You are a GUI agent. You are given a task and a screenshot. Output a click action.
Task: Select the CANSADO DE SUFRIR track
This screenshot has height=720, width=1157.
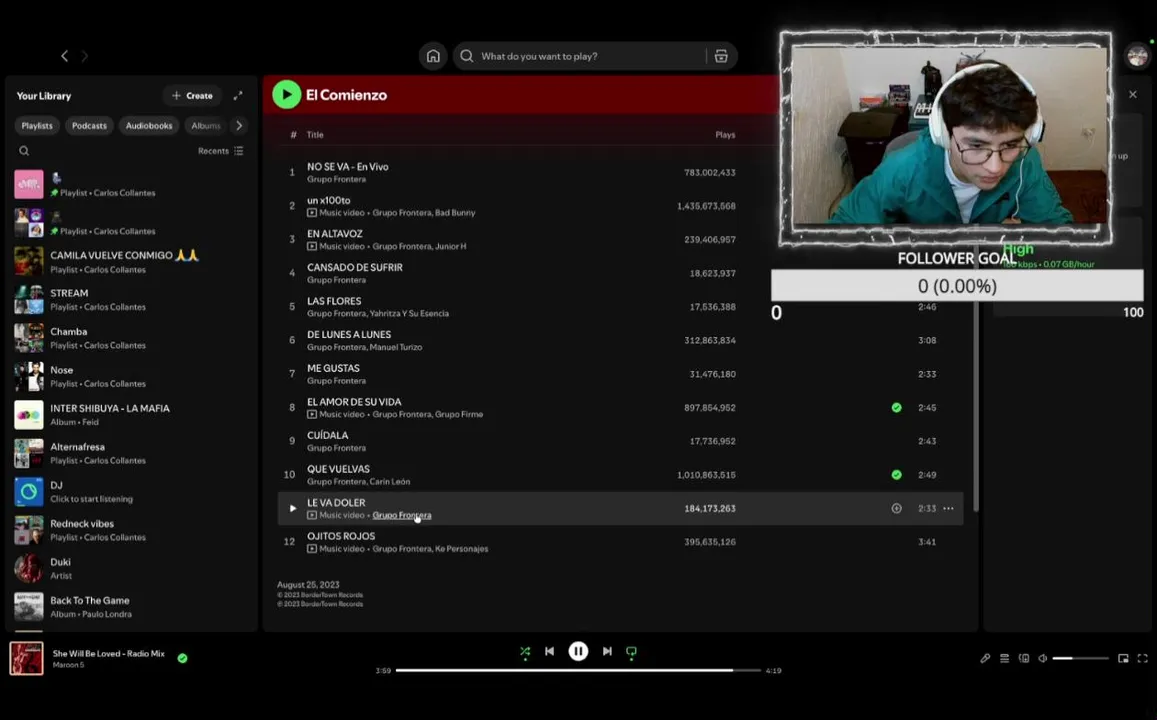coord(620,273)
